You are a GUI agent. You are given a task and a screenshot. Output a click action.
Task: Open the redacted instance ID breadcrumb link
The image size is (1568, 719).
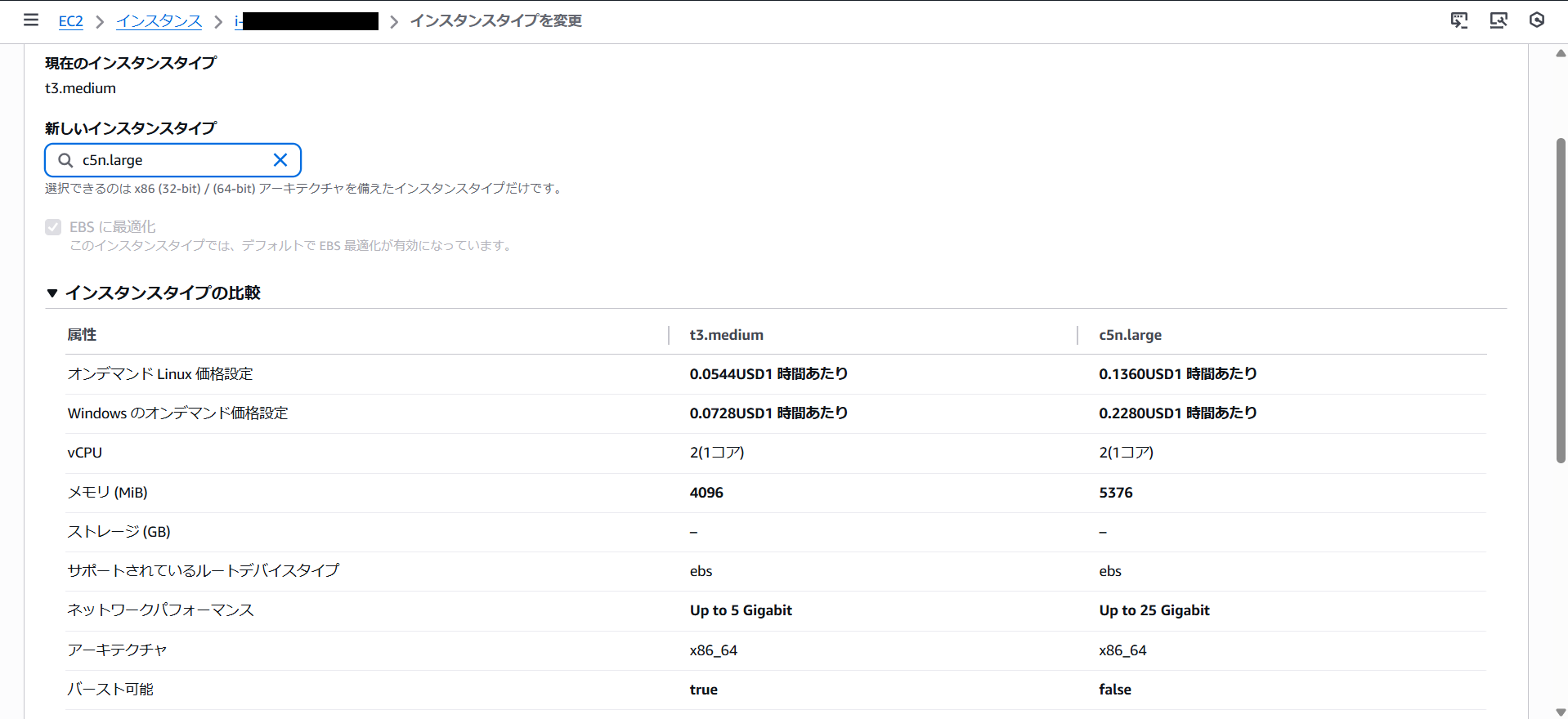pos(307,21)
